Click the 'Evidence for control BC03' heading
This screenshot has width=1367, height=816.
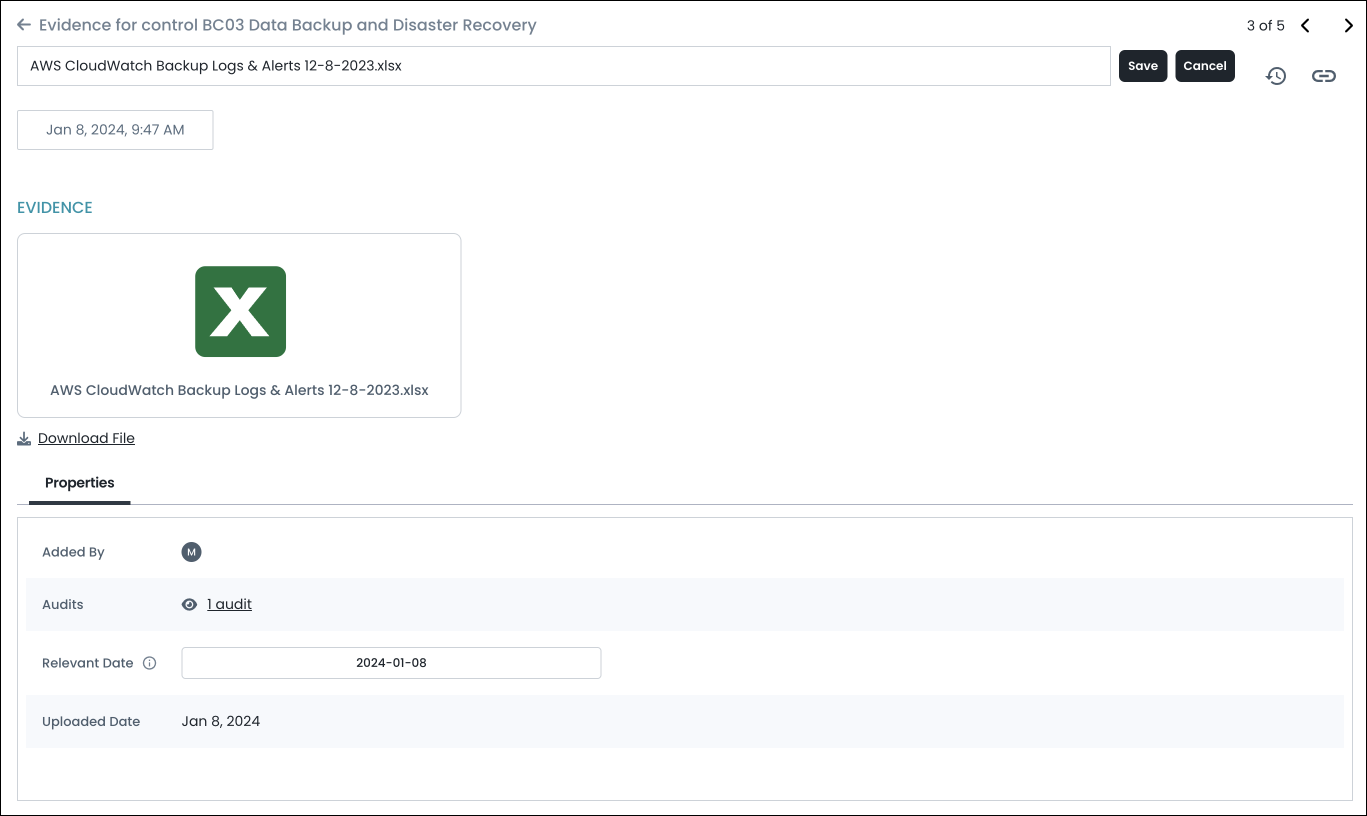click(287, 25)
